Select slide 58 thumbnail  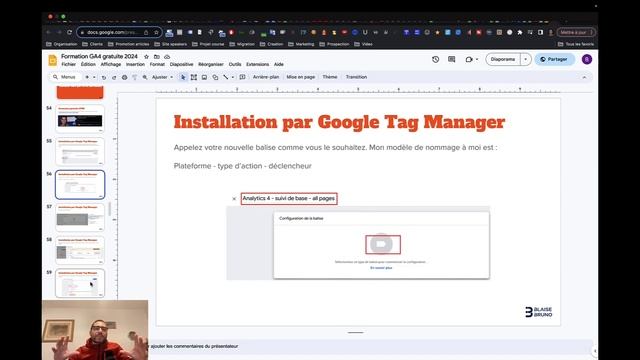tap(80, 250)
